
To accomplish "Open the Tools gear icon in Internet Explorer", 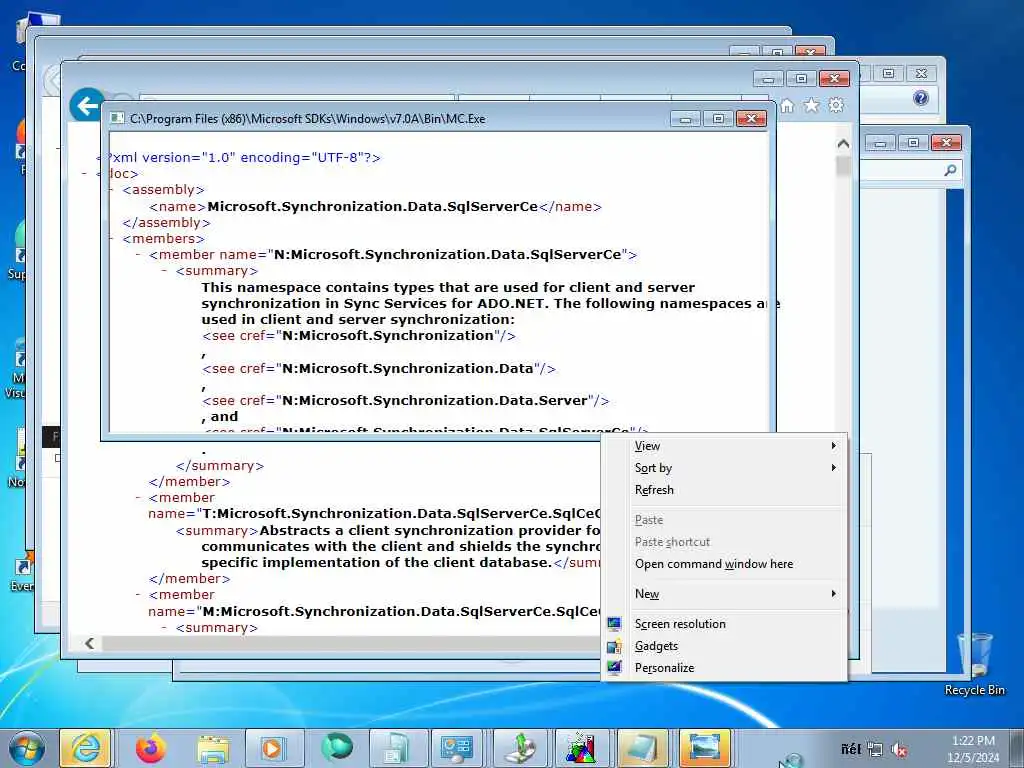I will pyautogui.click(x=836, y=105).
